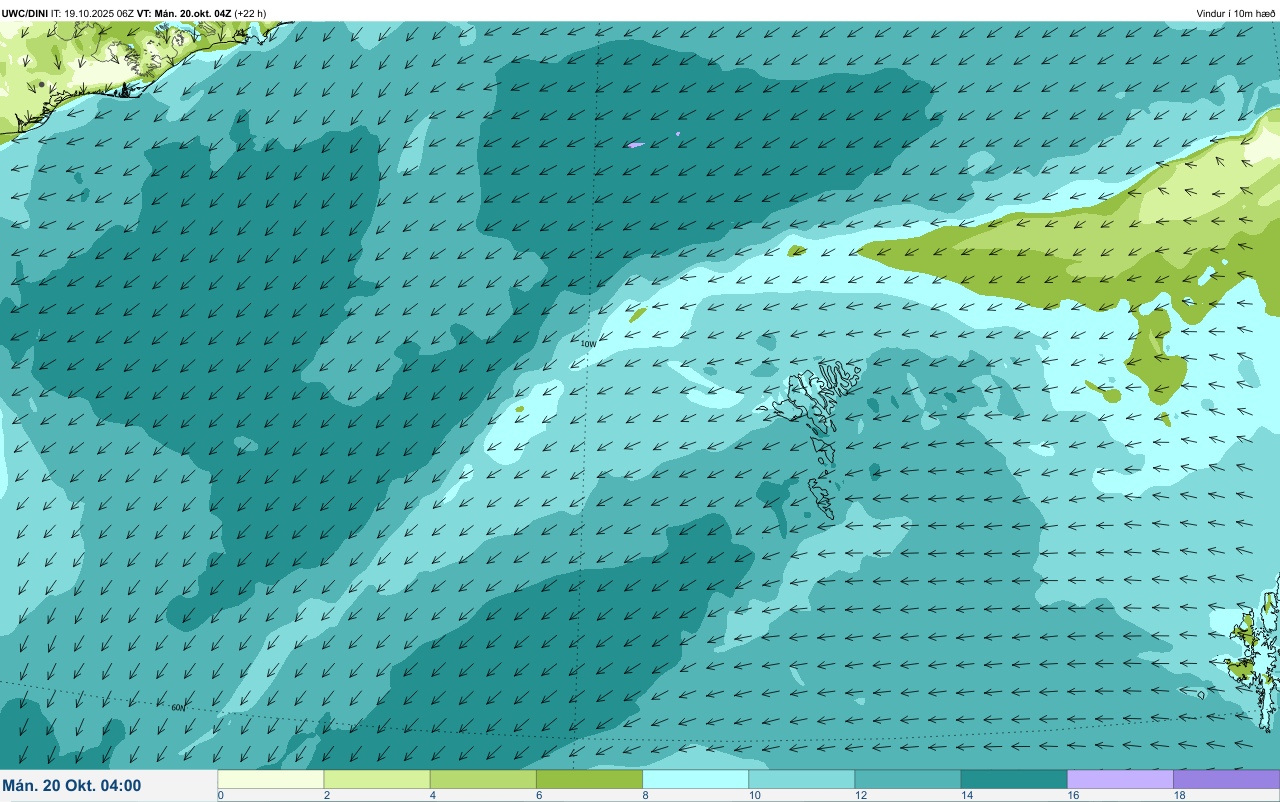Click legend value '18'
The width and height of the screenshot is (1280, 802).
(1179, 795)
